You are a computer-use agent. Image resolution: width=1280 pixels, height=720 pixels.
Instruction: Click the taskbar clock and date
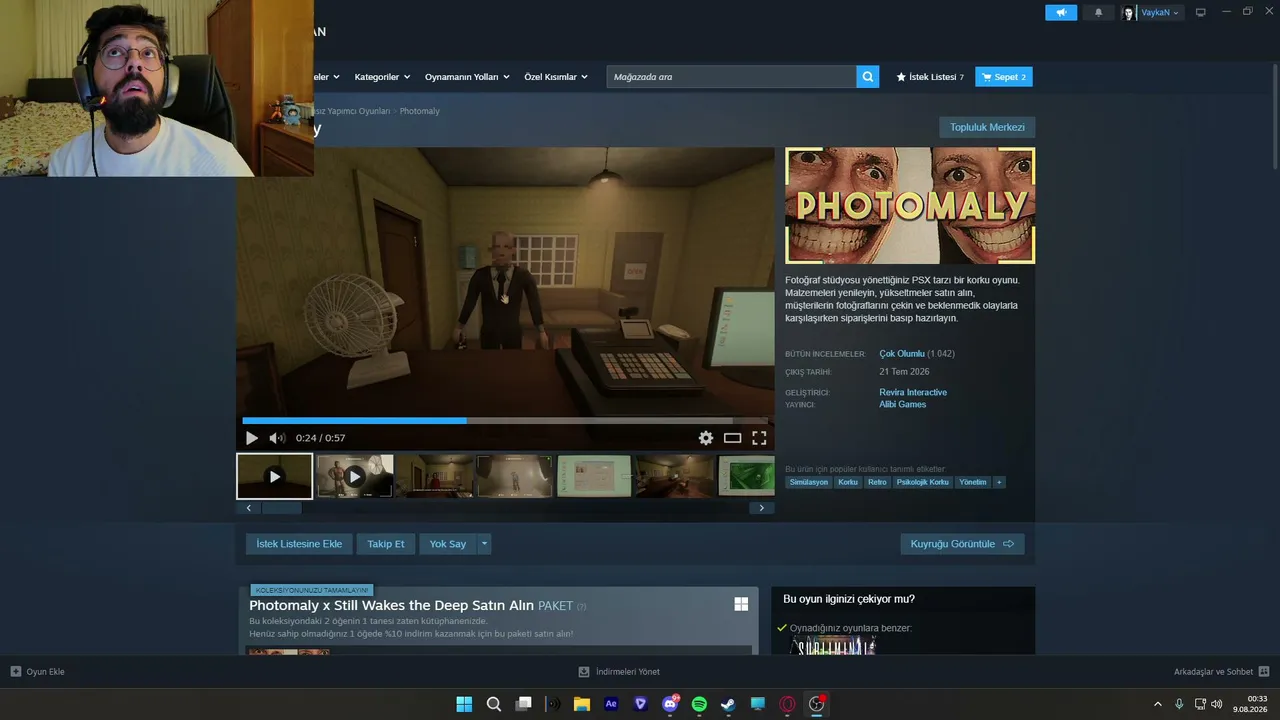tap(1251, 704)
